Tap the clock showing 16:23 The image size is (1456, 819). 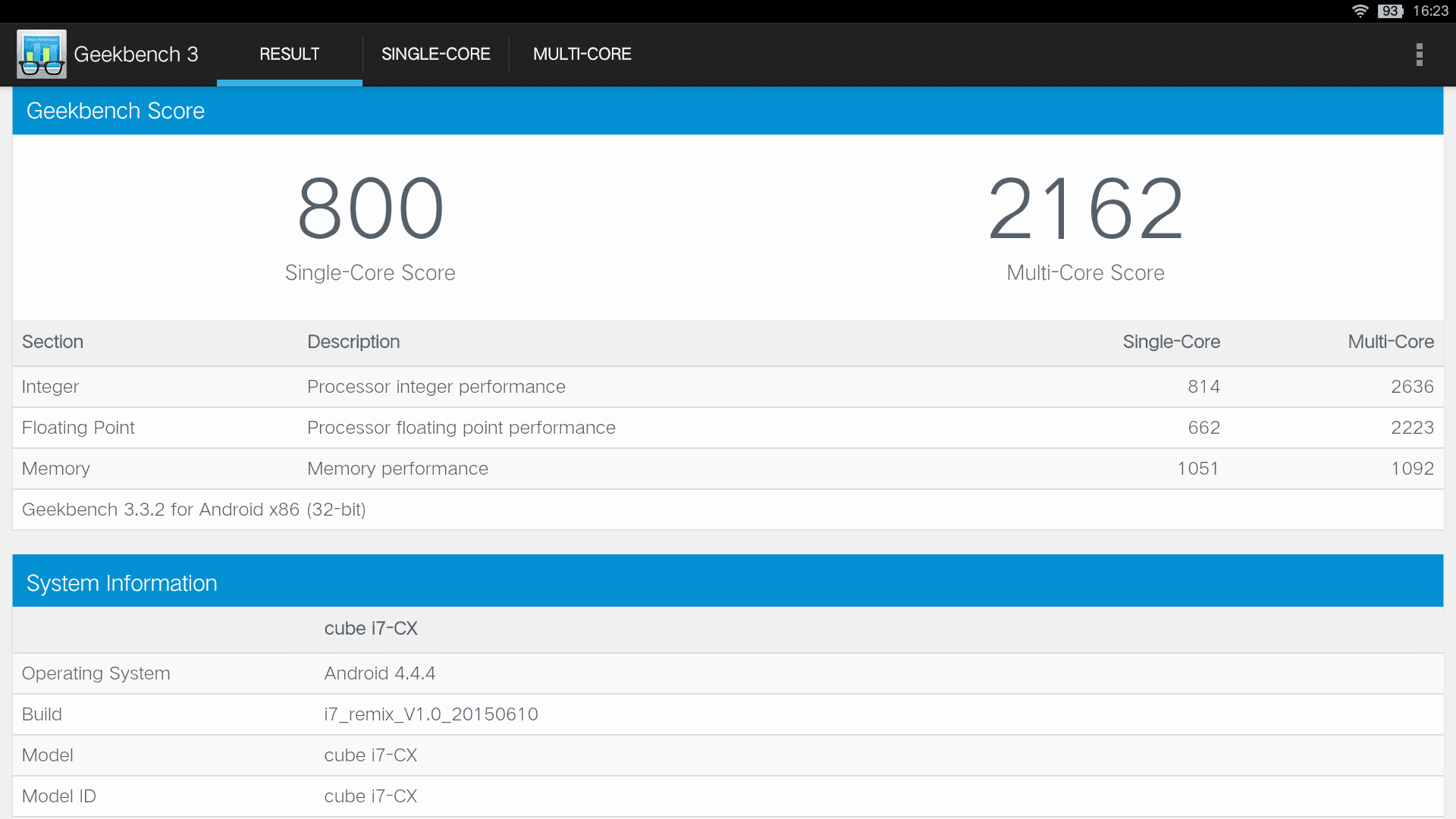pos(1430,11)
